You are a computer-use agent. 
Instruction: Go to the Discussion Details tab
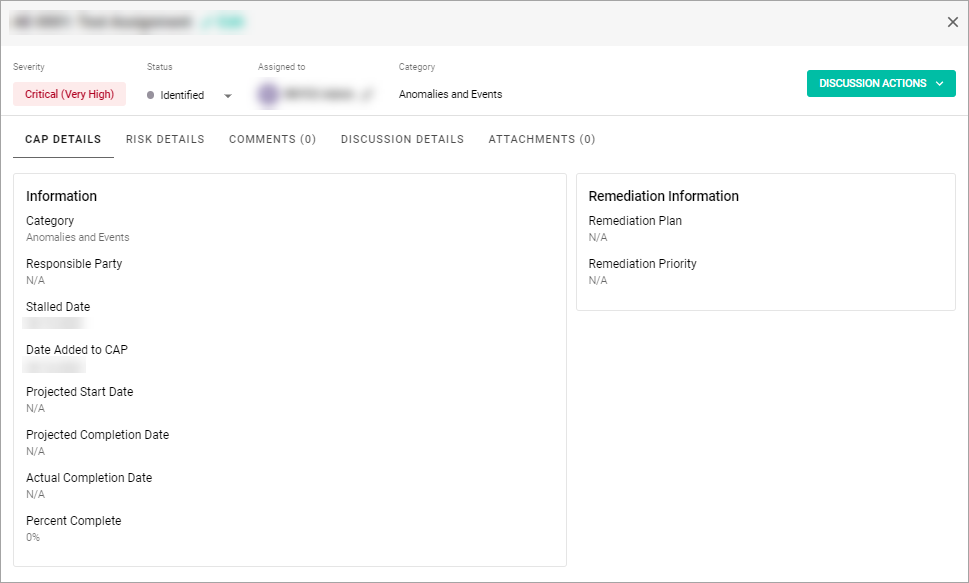pyautogui.click(x=402, y=139)
